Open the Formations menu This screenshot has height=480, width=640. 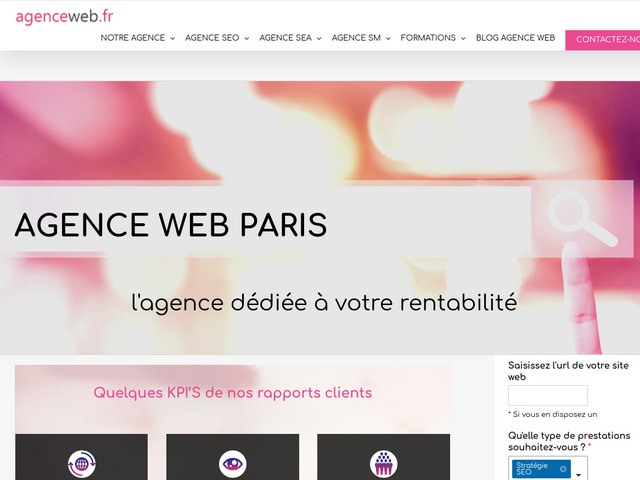point(433,38)
